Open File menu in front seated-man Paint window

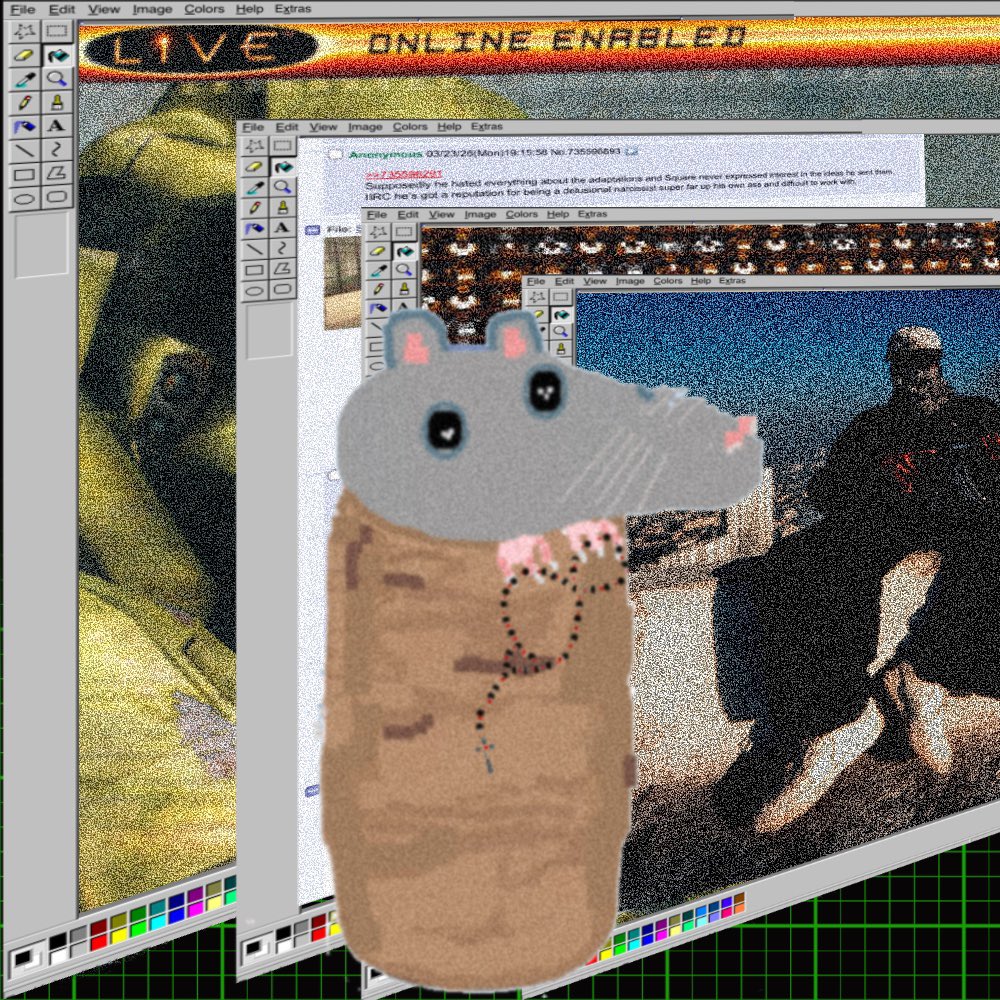coord(536,281)
